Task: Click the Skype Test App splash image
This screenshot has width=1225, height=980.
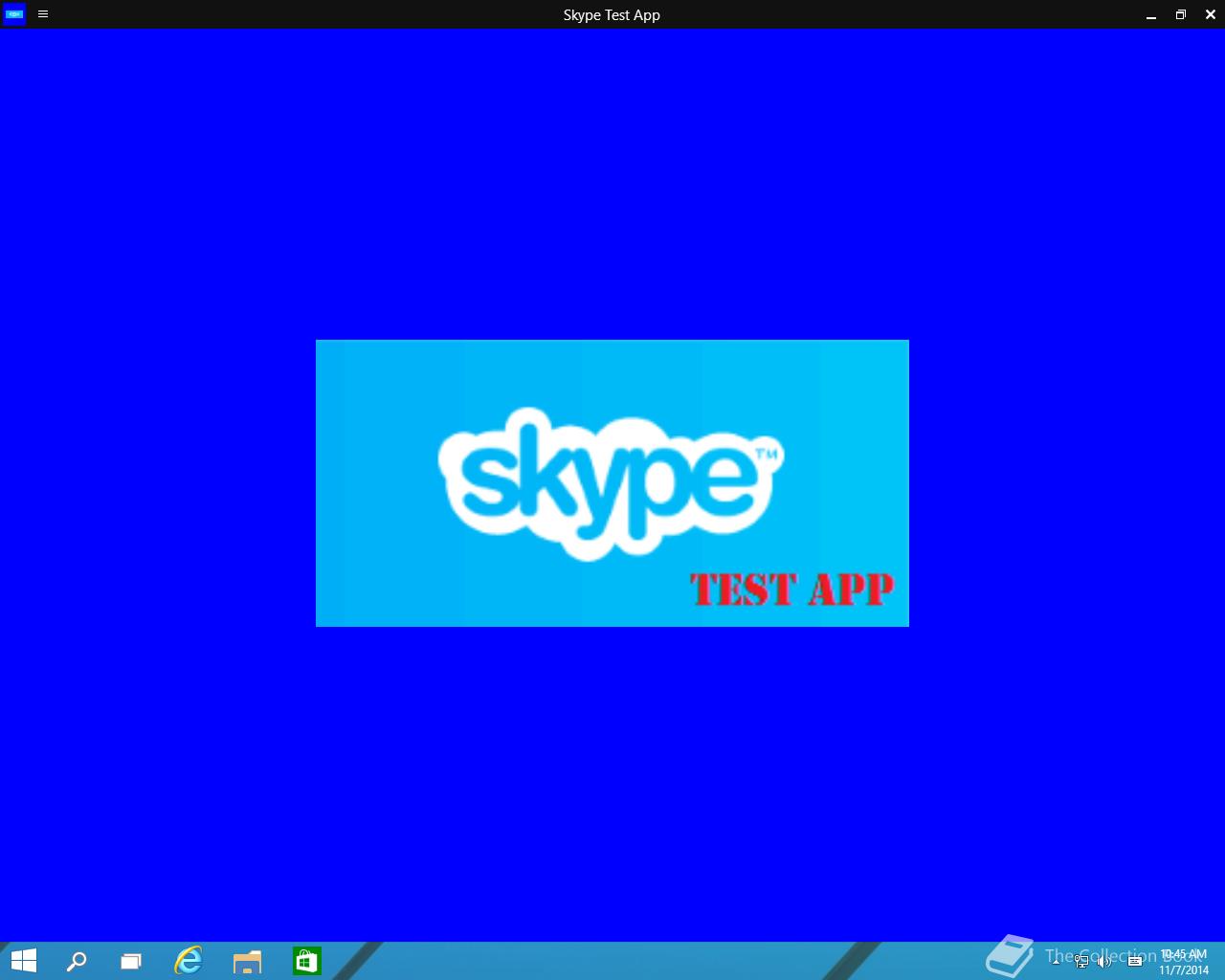Action: coord(612,483)
